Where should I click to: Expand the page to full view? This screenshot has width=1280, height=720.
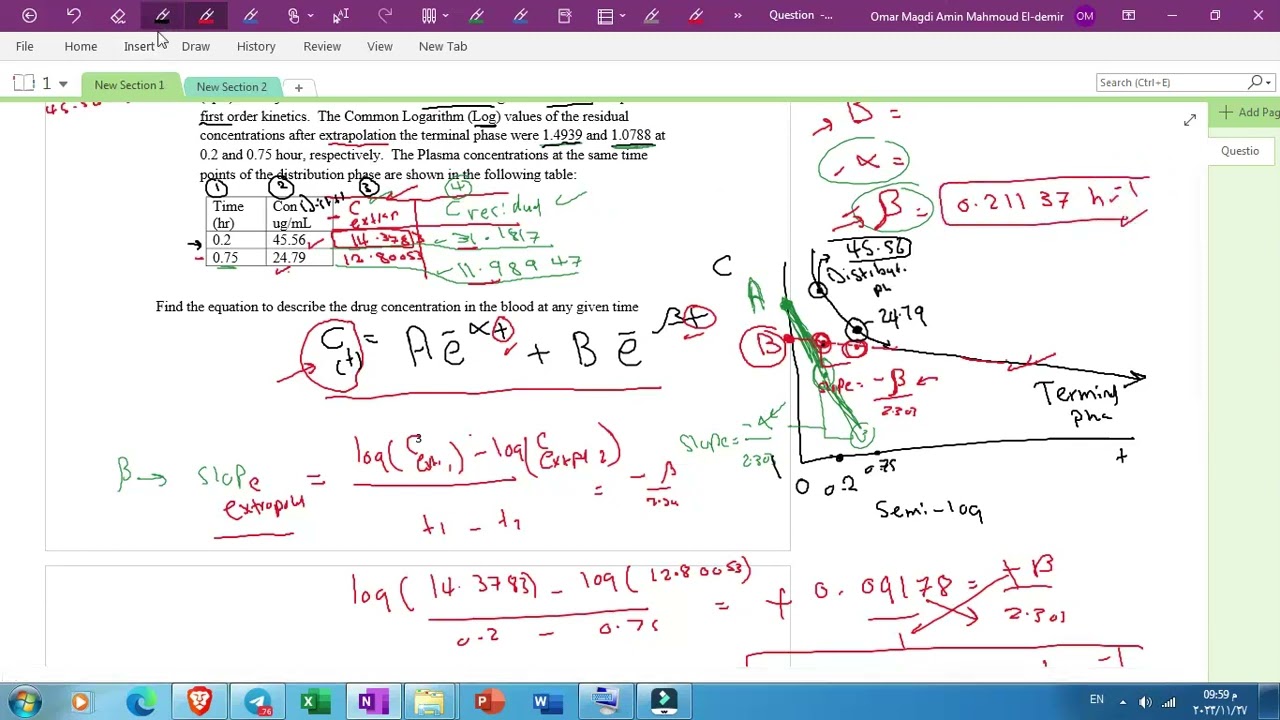(x=1190, y=120)
